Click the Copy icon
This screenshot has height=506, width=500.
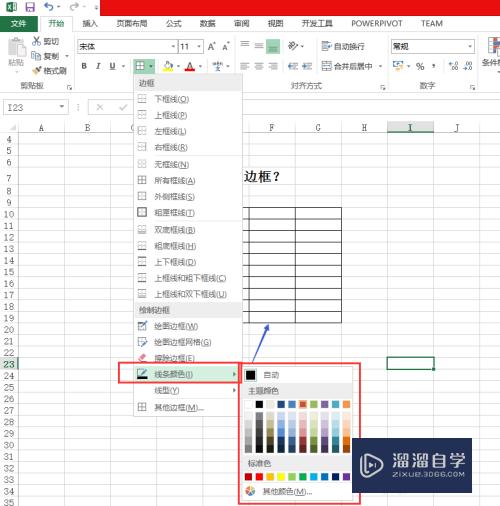pyautogui.click(x=36, y=56)
